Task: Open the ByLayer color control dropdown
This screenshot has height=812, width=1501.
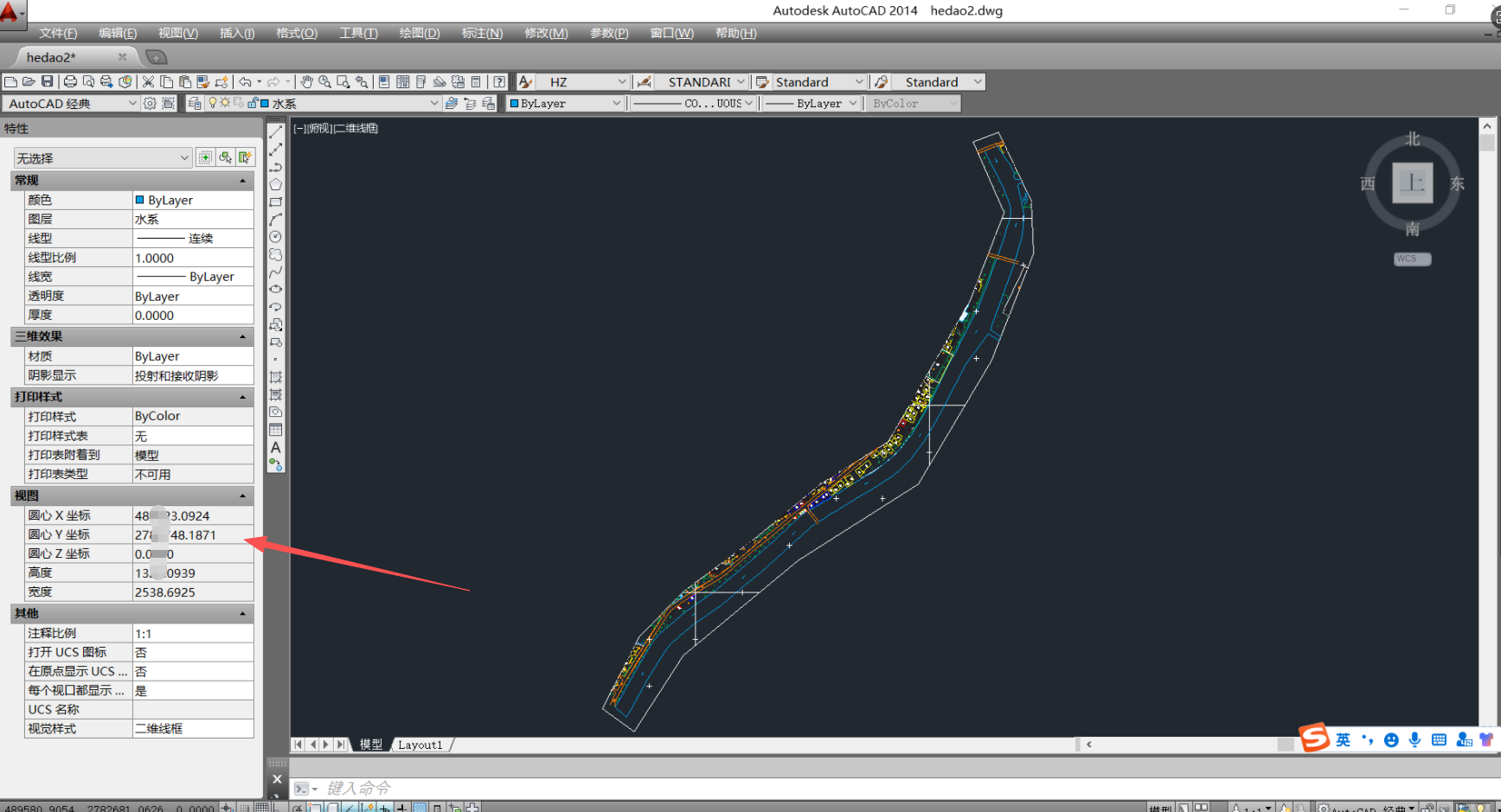Action: (617, 103)
